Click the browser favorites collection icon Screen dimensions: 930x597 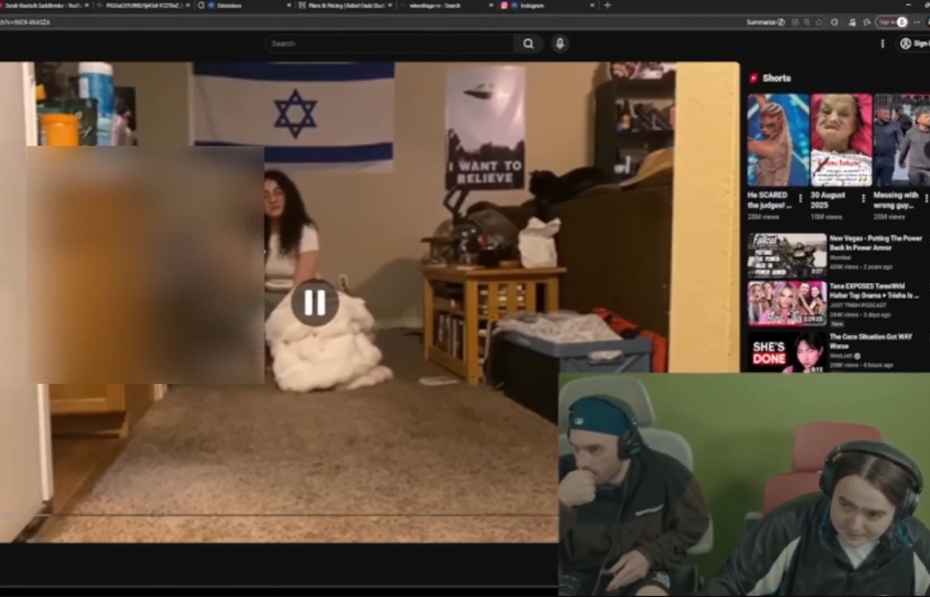[x=867, y=22]
